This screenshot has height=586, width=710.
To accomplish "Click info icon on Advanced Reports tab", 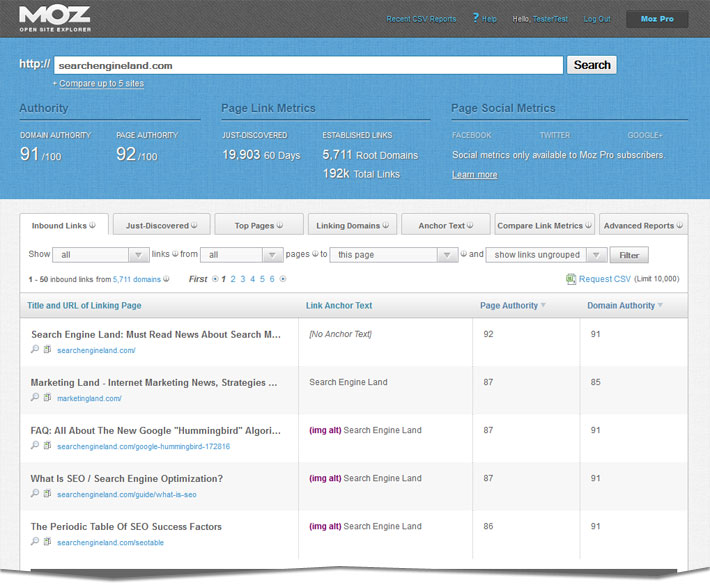I will (x=680, y=225).
